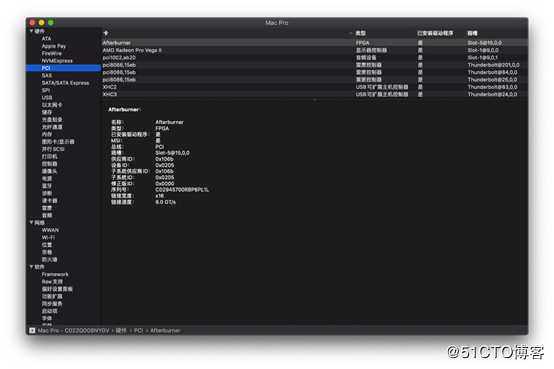554x369 pixels.
Task: Open 内存 memory in the sidebar
Action: pyautogui.click(x=47, y=134)
